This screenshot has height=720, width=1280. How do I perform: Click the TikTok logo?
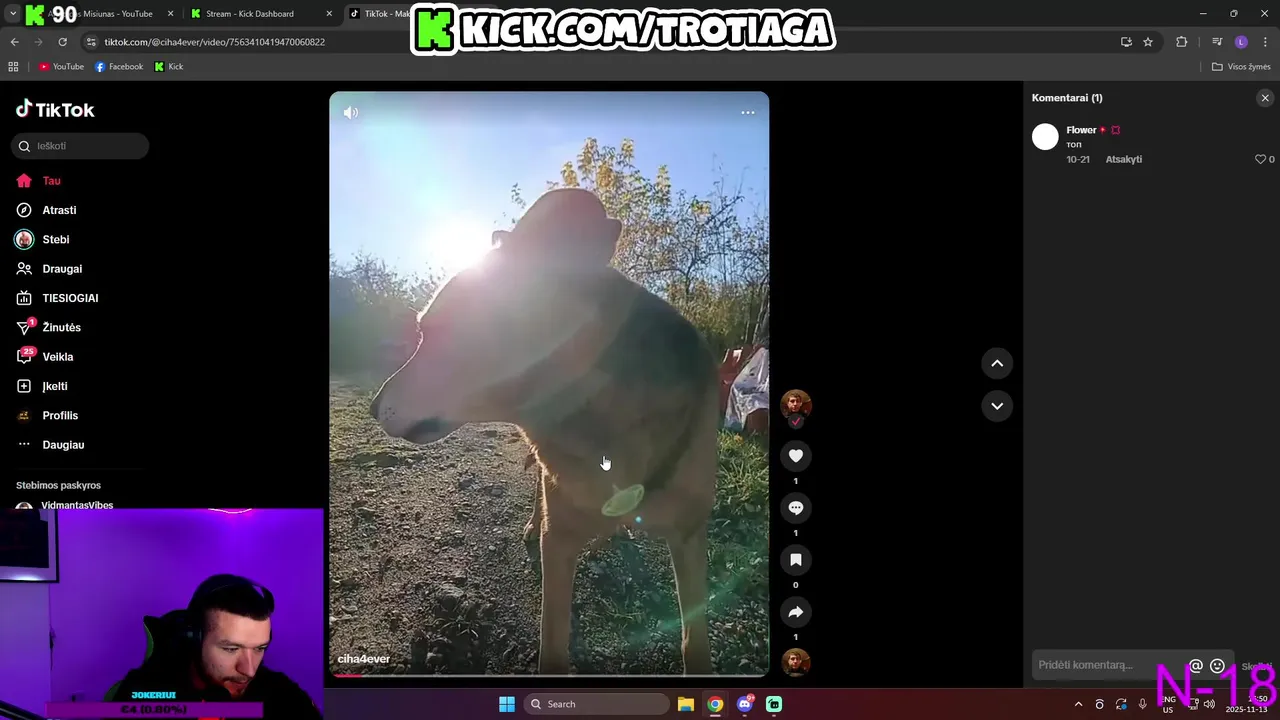(x=55, y=109)
